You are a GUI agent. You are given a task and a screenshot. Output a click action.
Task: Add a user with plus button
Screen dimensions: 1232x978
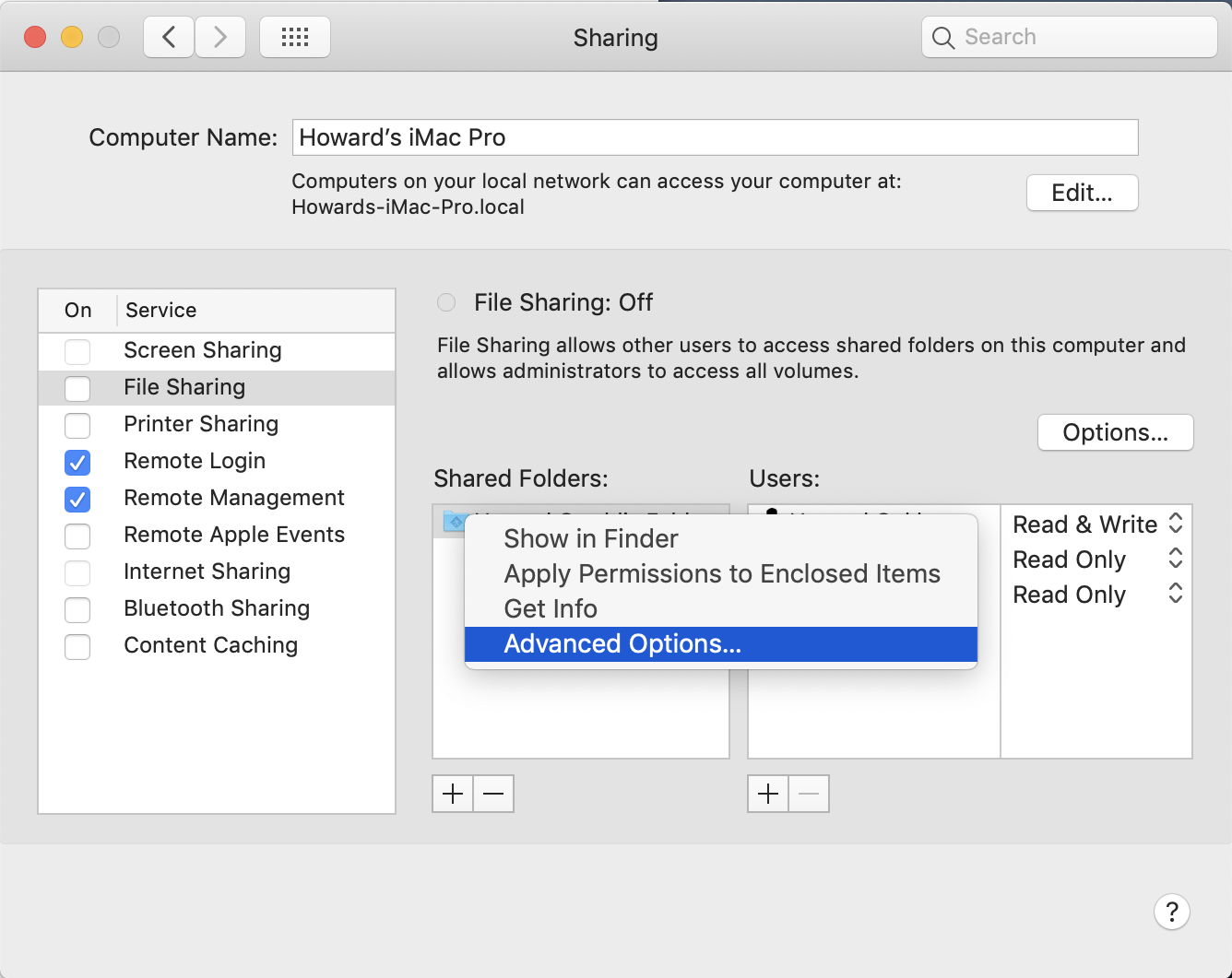pos(768,794)
